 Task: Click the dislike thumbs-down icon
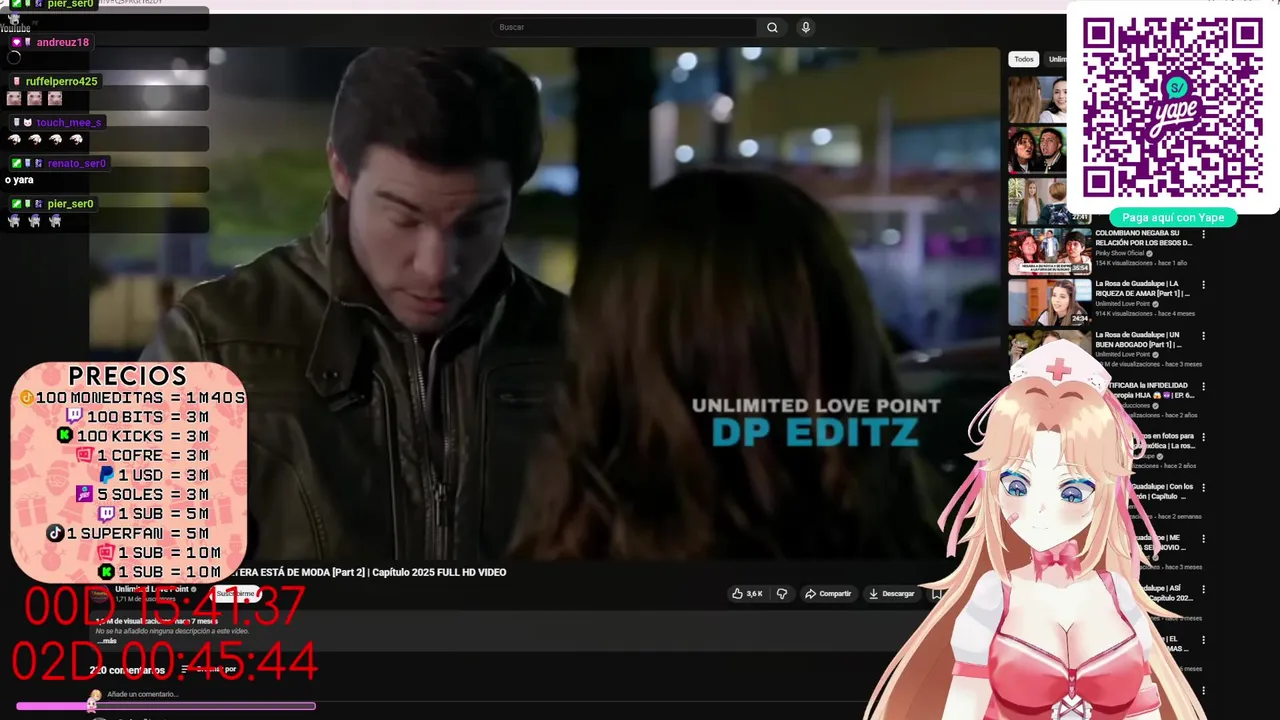tap(782, 594)
